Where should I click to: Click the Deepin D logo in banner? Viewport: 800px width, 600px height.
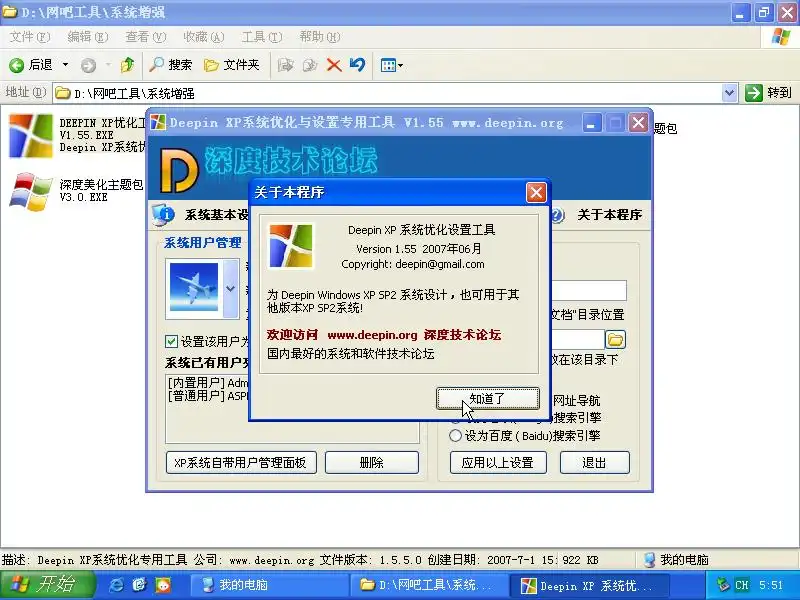(179, 170)
